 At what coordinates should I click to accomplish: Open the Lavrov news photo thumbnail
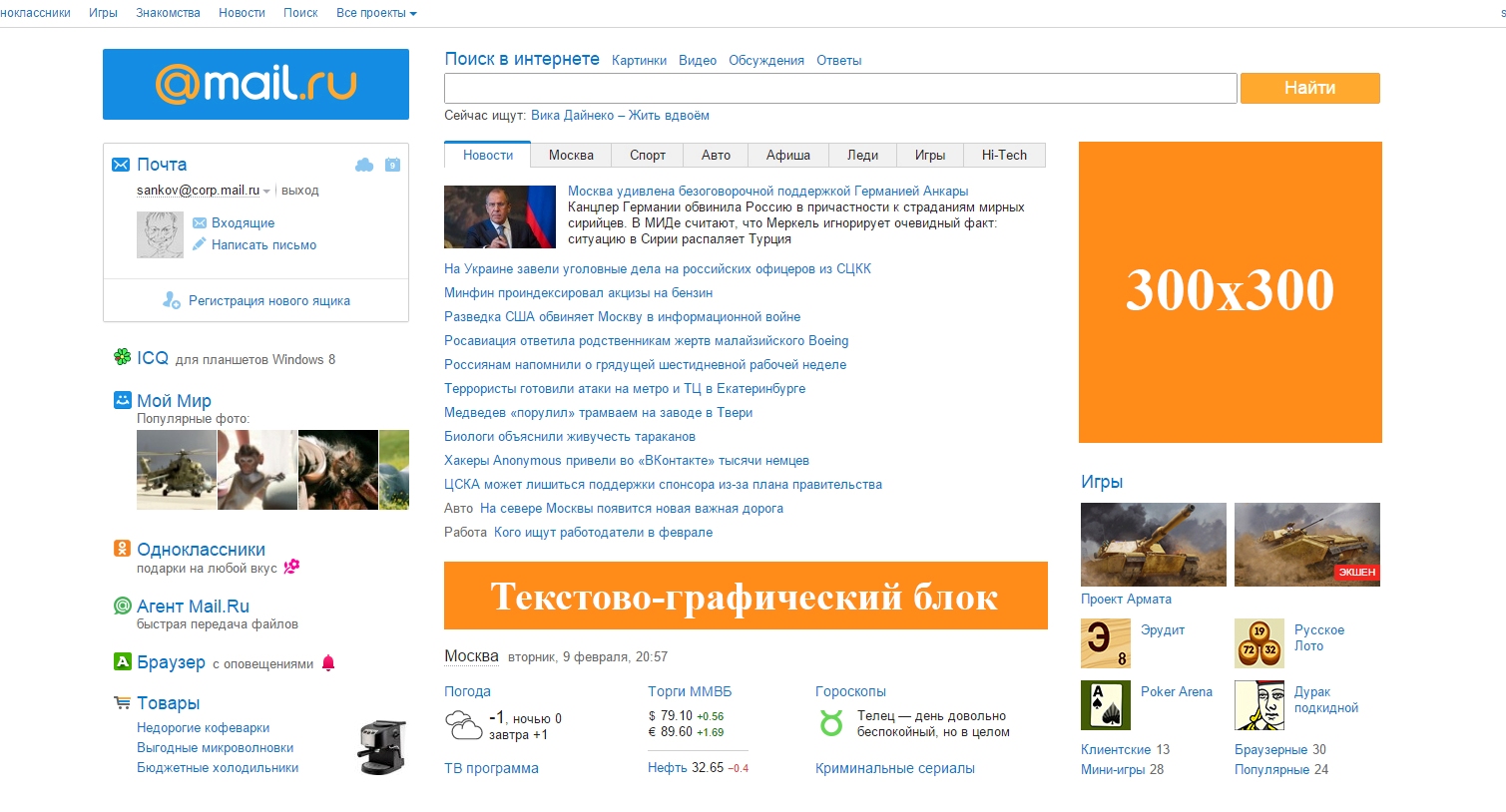point(500,216)
